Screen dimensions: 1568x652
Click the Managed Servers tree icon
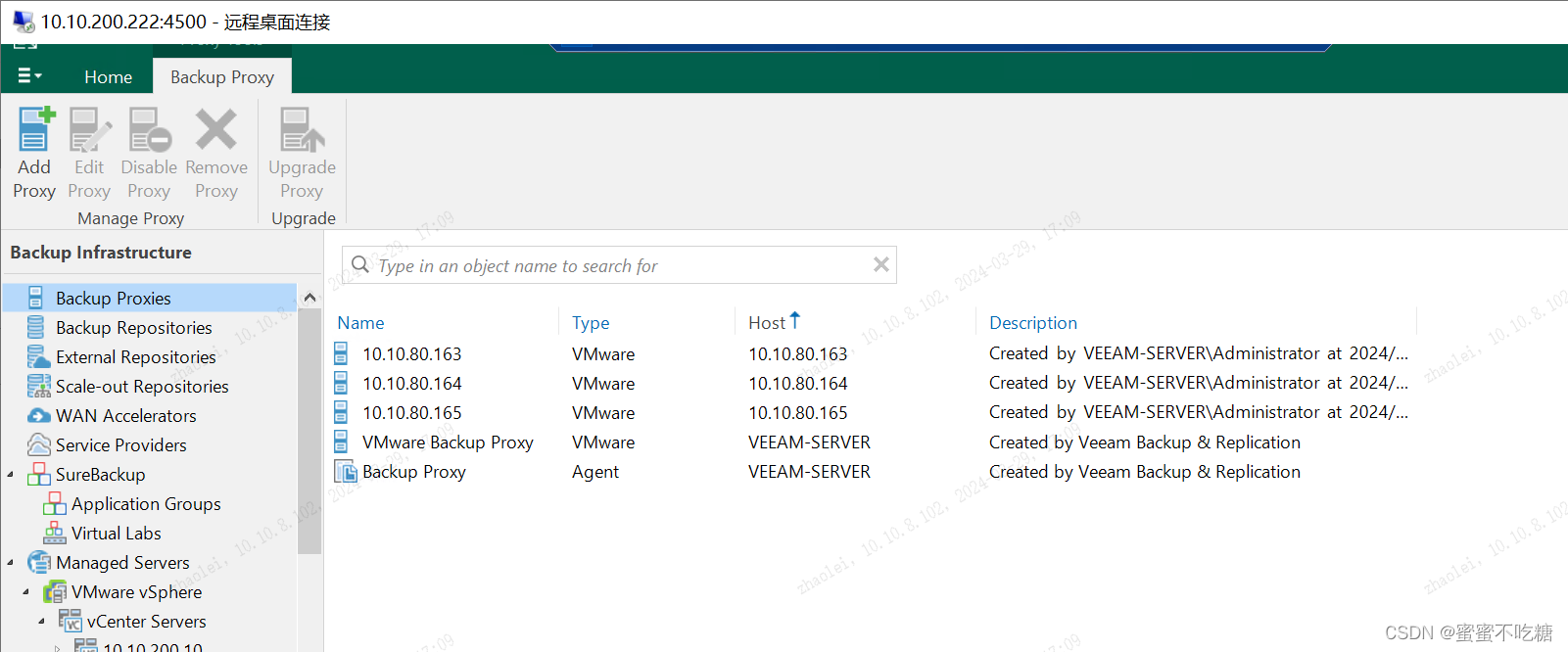point(39,562)
